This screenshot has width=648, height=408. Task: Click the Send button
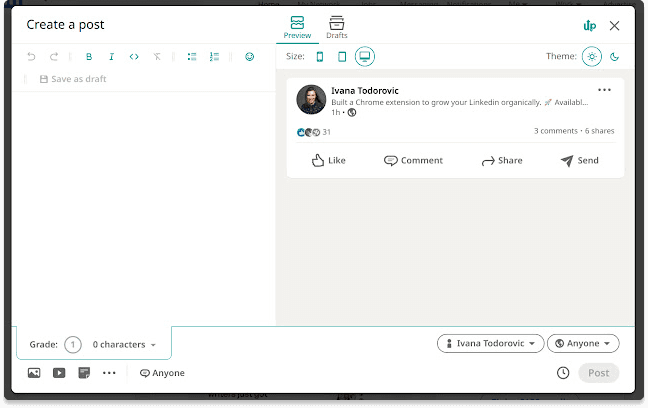tap(579, 160)
